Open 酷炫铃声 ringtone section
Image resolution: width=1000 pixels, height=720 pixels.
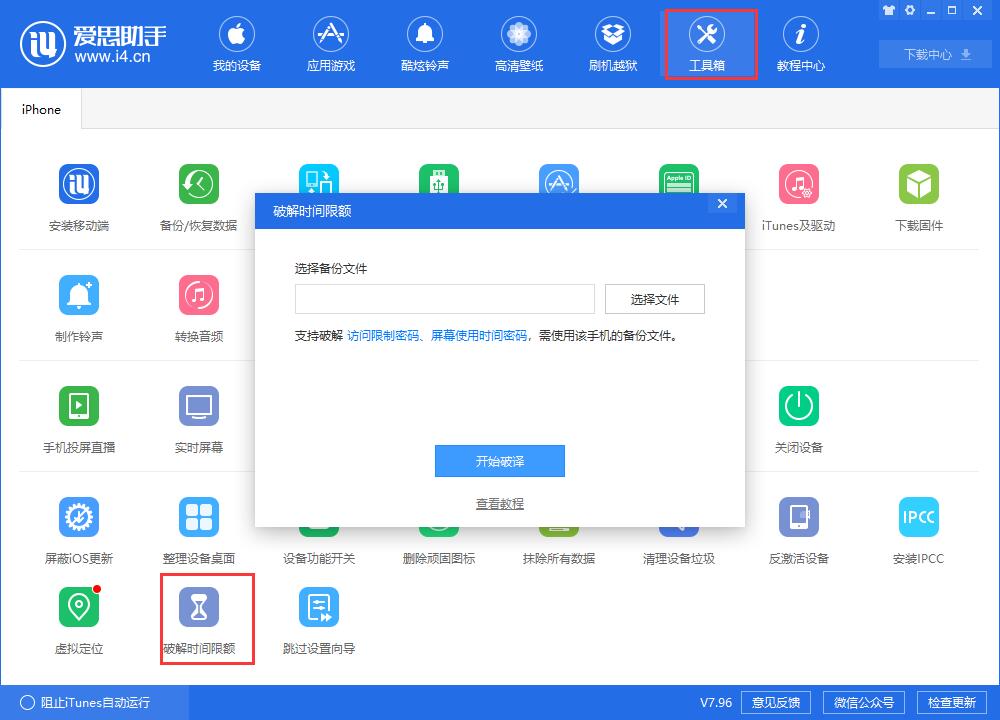coord(424,43)
